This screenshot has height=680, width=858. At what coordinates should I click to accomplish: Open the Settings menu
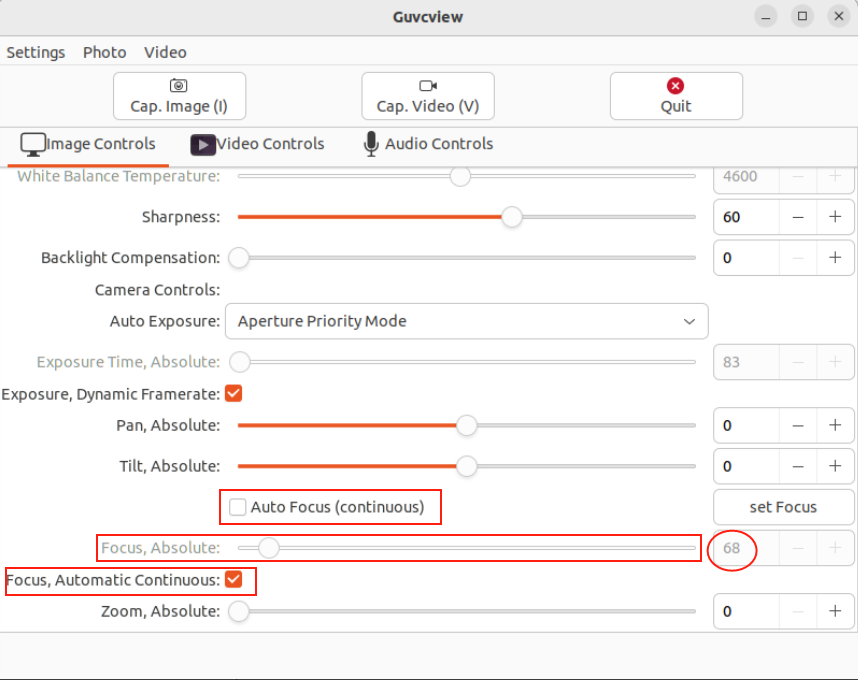pyautogui.click(x=36, y=53)
